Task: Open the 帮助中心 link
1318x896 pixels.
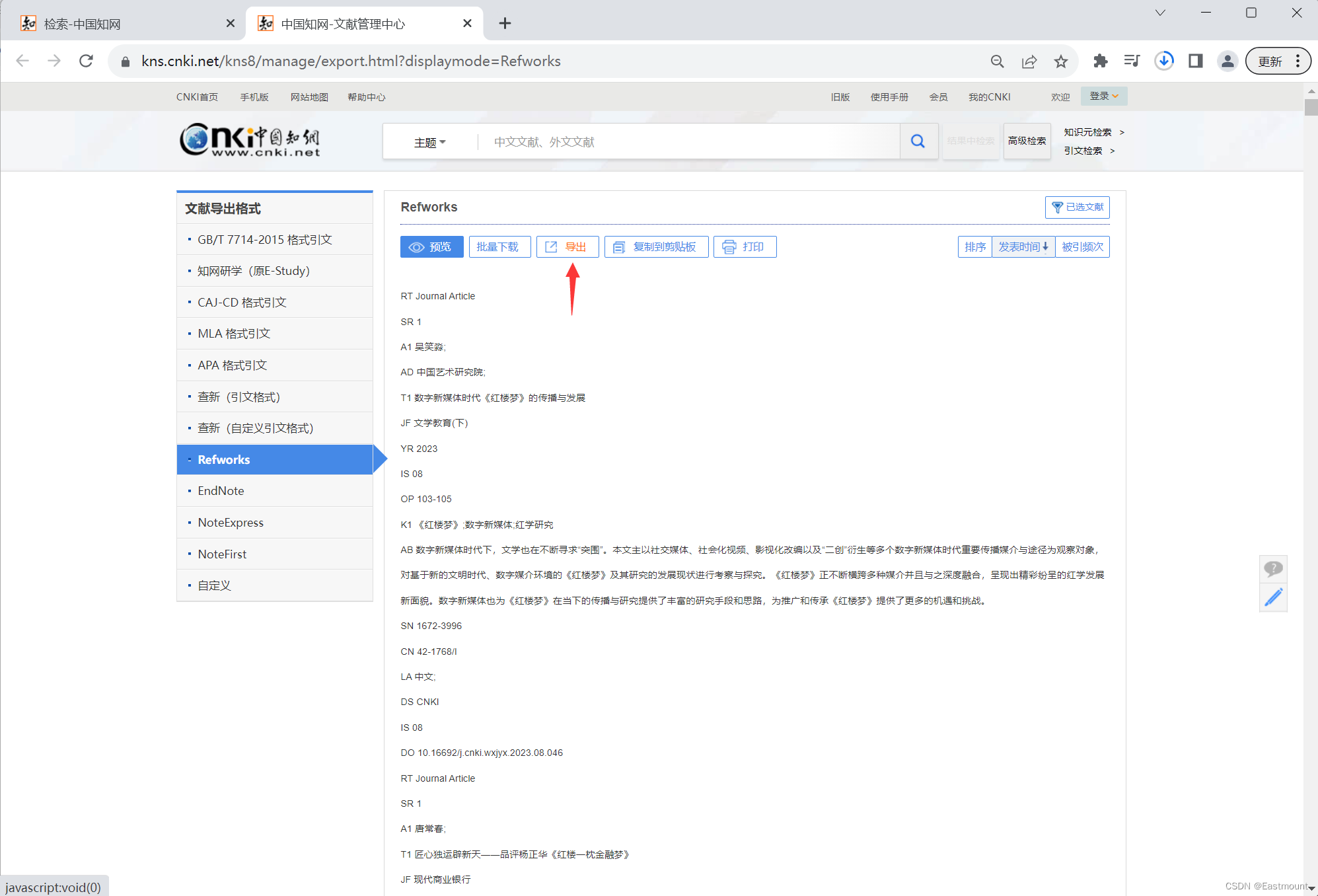Action: tap(367, 97)
